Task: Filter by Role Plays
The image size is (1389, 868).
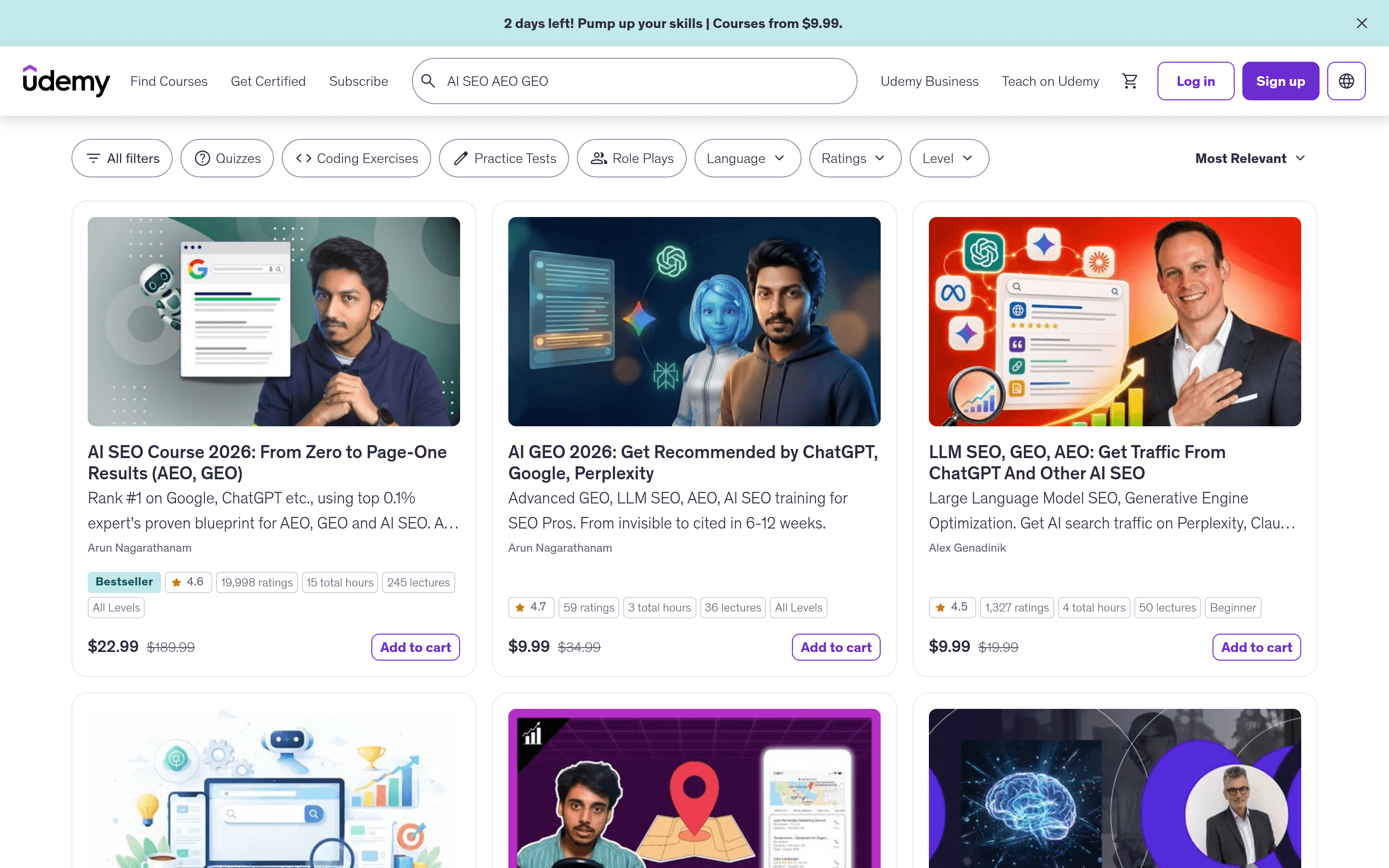Action: pos(631,158)
